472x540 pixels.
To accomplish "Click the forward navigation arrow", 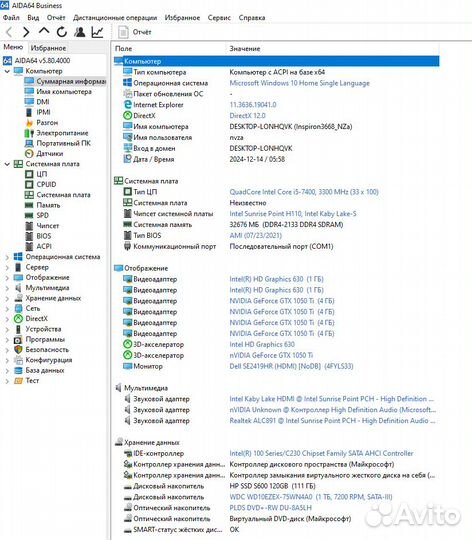I will pos(26,32).
